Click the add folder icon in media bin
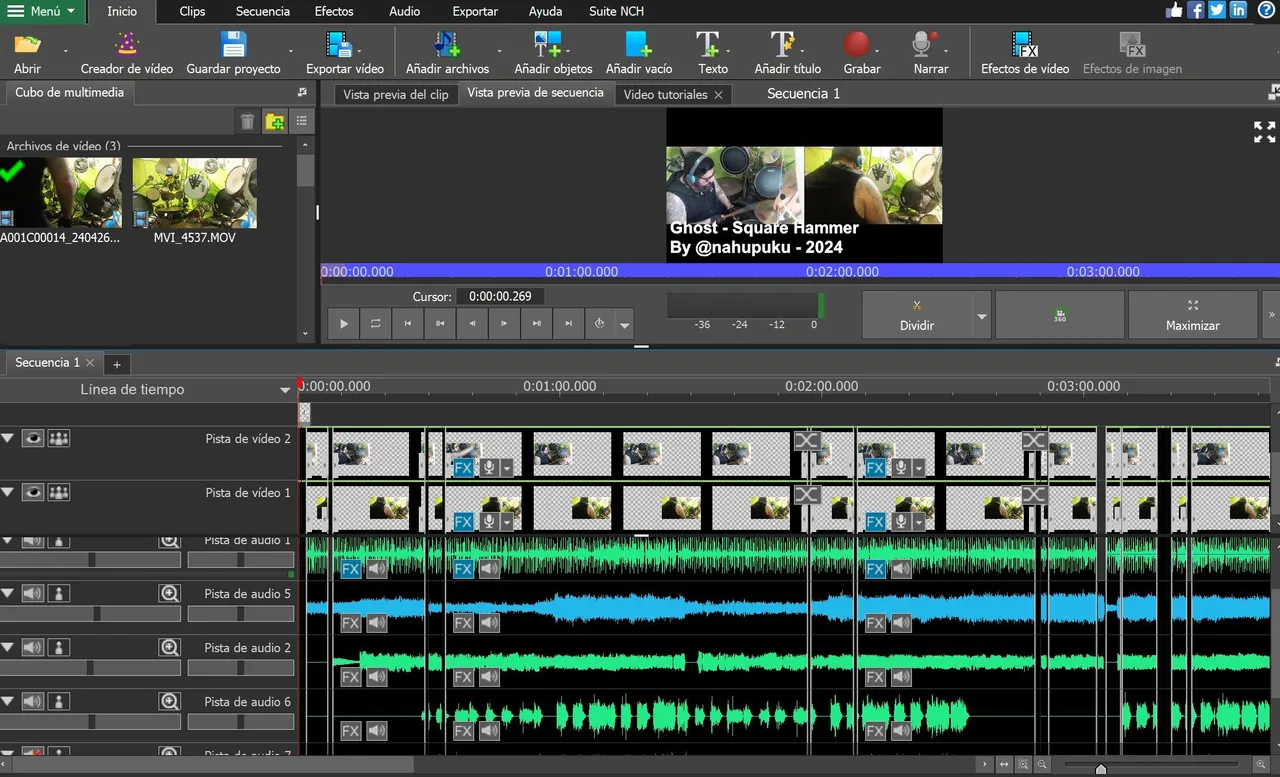Image resolution: width=1280 pixels, height=777 pixels. tap(274, 122)
